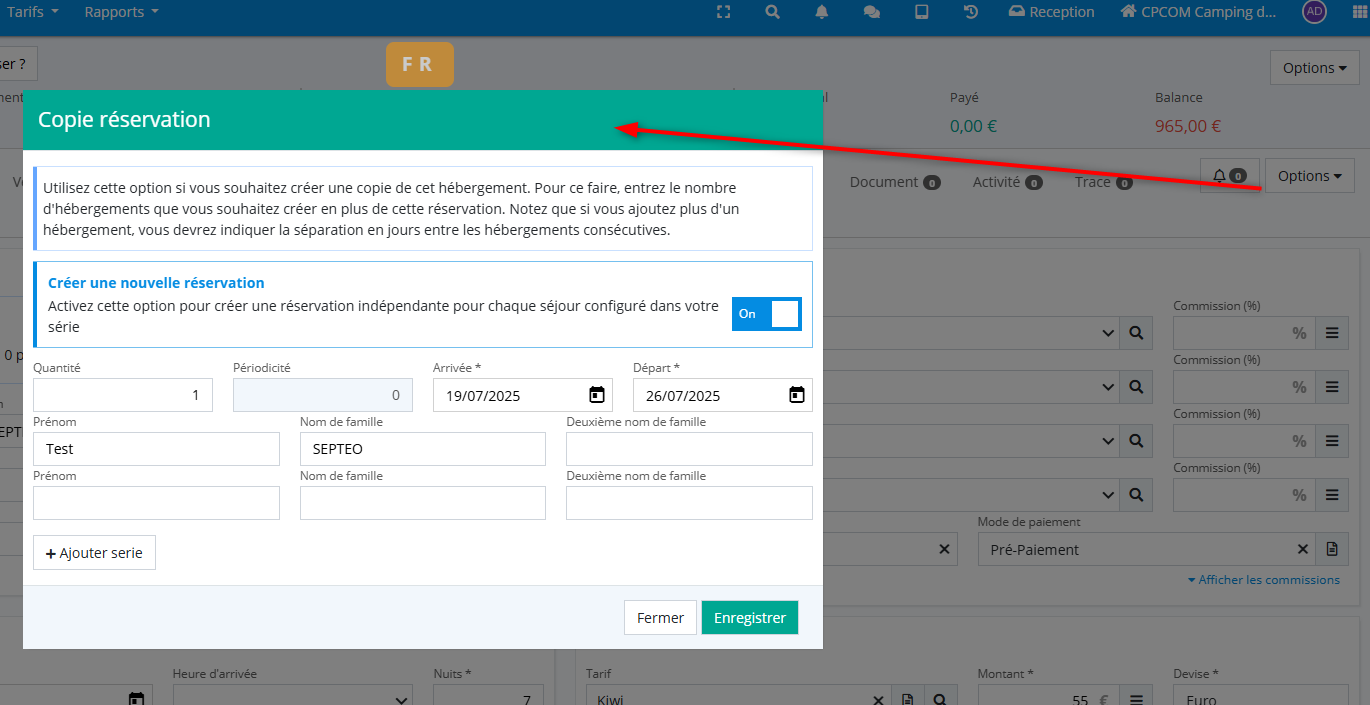Click the Fermer button
The width and height of the screenshot is (1370, 705).
tap(660, 618)
